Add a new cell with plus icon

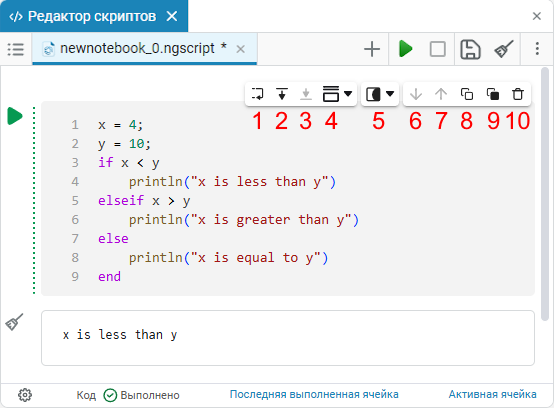pyautogui.click(x=372, y=49)
